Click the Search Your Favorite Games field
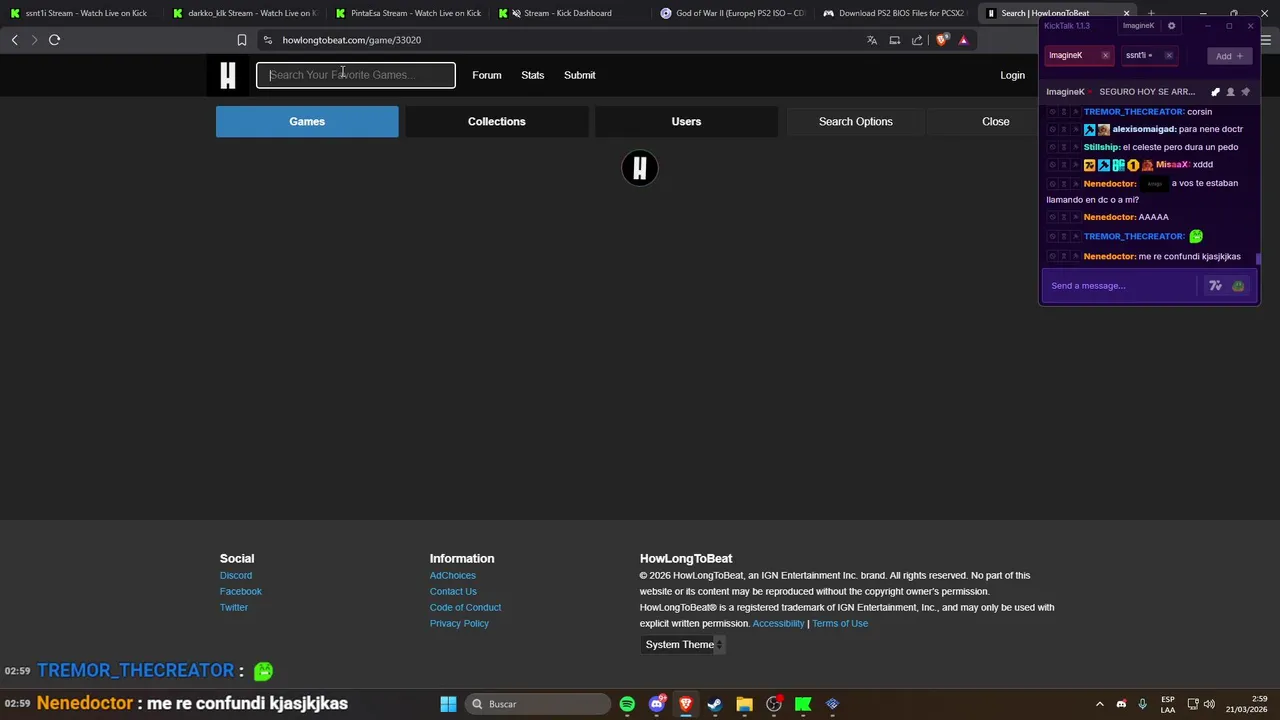The height and width of the screenshot is (720, 1280). (356, 75)
